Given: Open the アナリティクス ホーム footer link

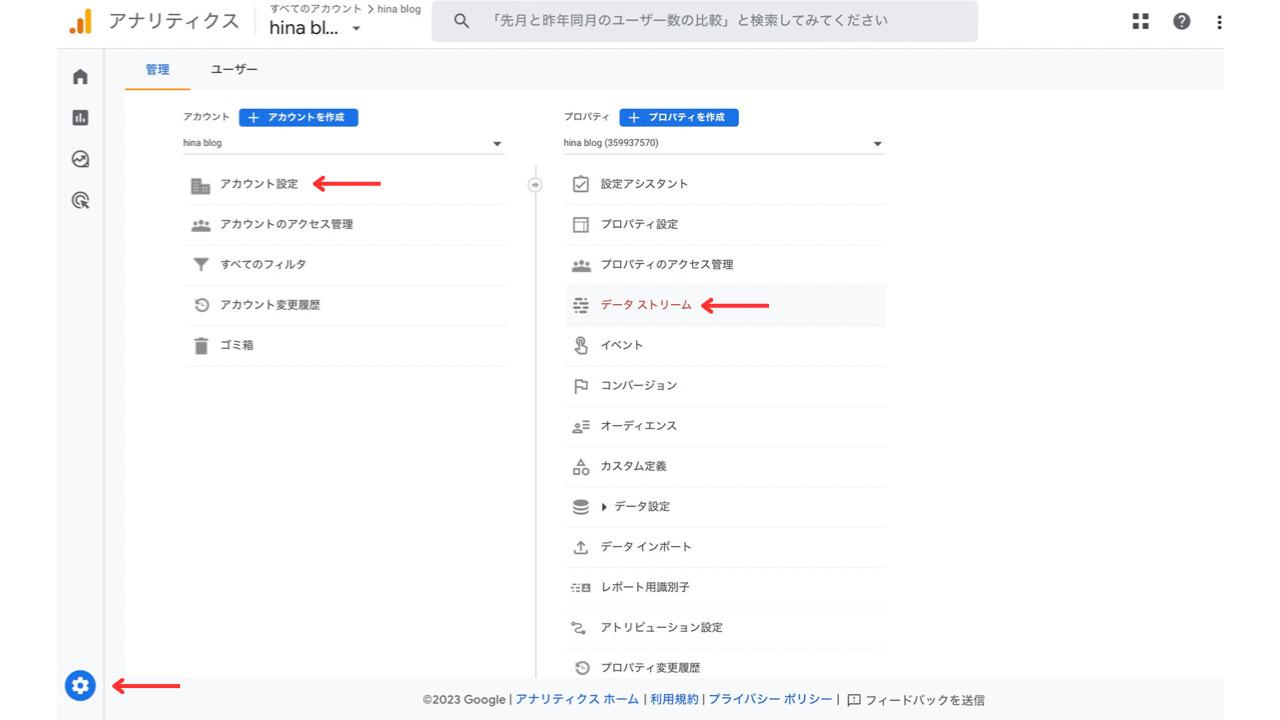Looking at the screenshot, I should pos(577,700).
